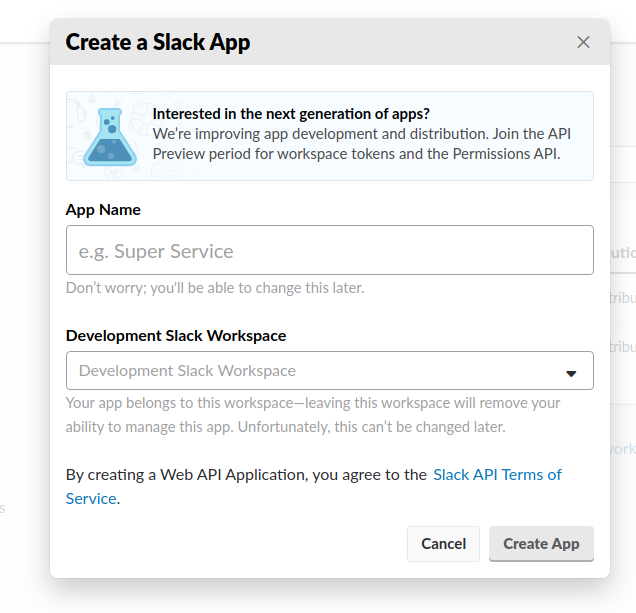Click the App Name input field
636x613 pixels.
tap(330, 250)
